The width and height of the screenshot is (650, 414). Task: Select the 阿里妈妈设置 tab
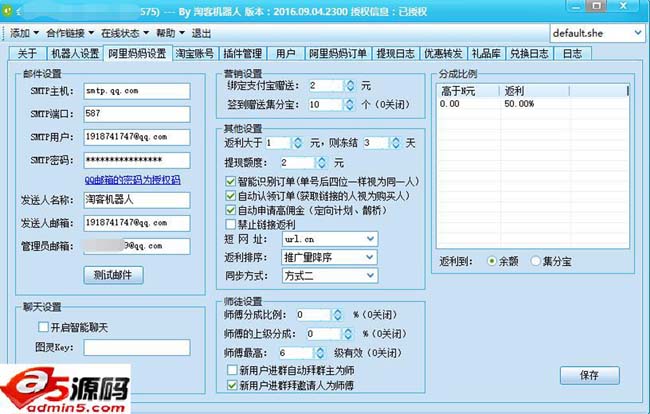(x=137, y=53)
